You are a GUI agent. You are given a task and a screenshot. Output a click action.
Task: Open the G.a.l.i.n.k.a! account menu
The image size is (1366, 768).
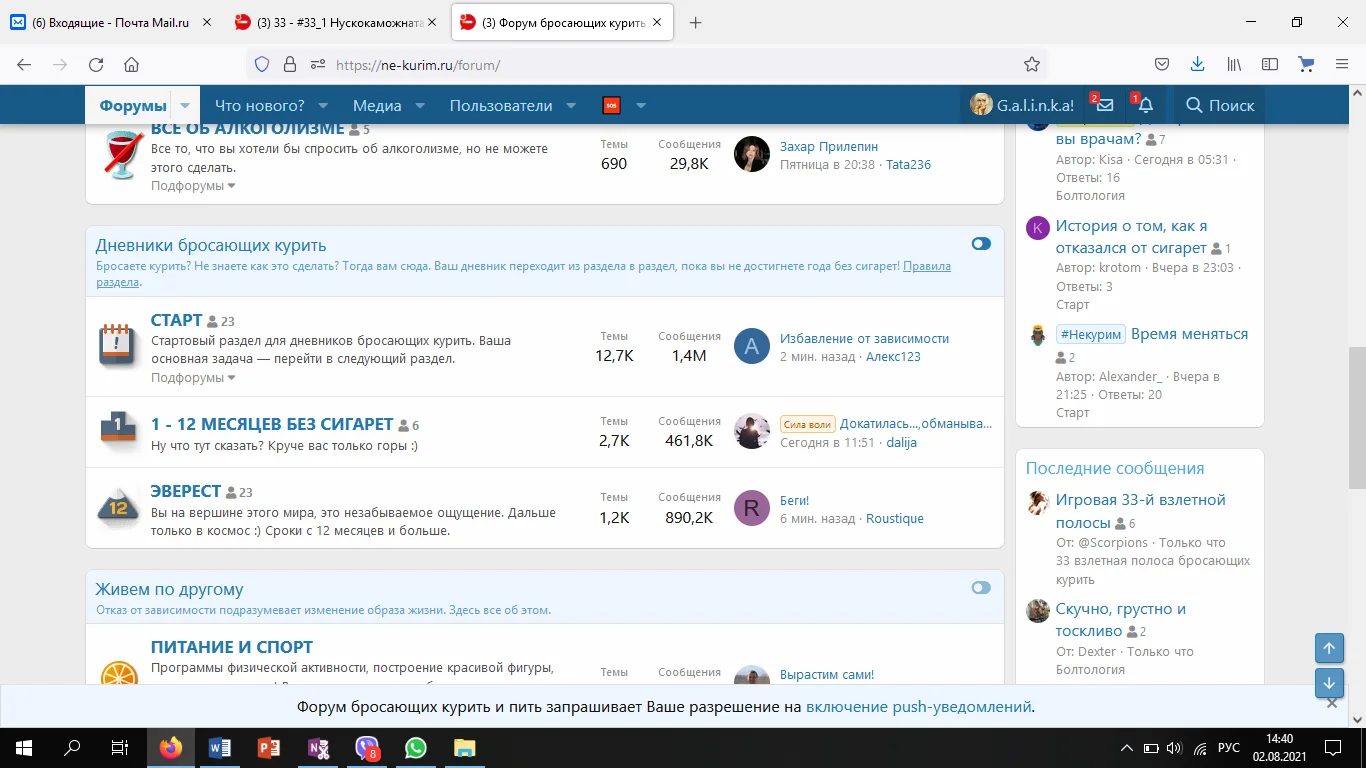[x=1022, y=105]
